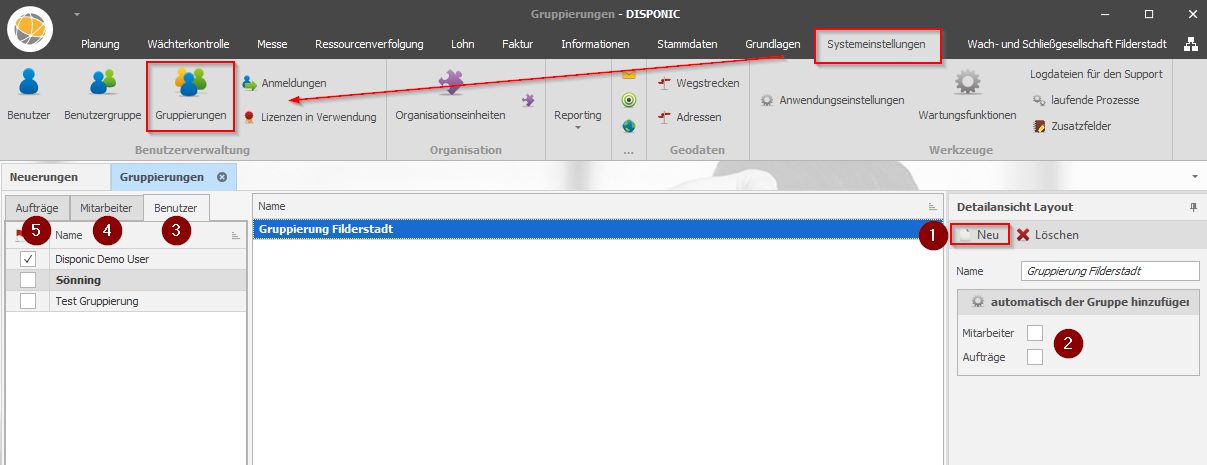Open Logdateien für den Support
The height and width of the screenshot is (465, 1207).
pyautogui.click(x=1096, y=74)
